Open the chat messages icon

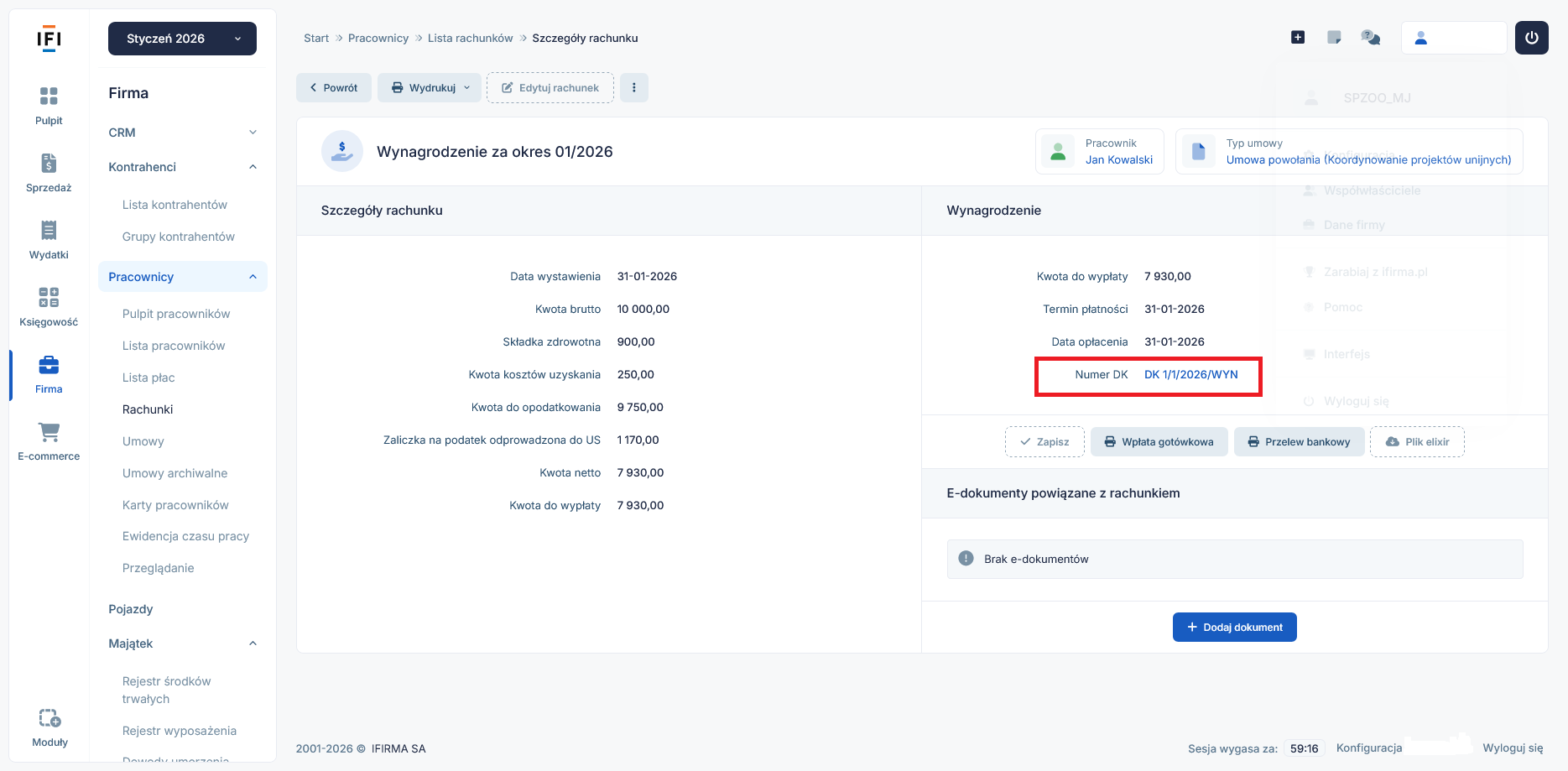click(1371, 38)
